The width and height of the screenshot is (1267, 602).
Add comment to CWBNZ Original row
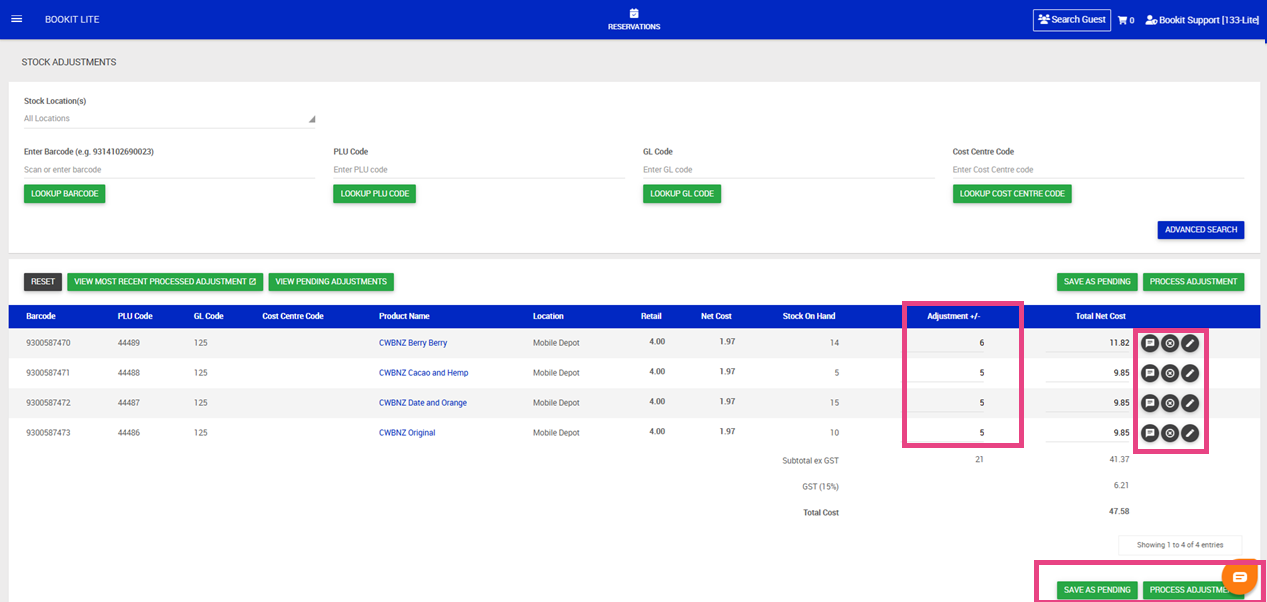click(x=1150, y=433)
